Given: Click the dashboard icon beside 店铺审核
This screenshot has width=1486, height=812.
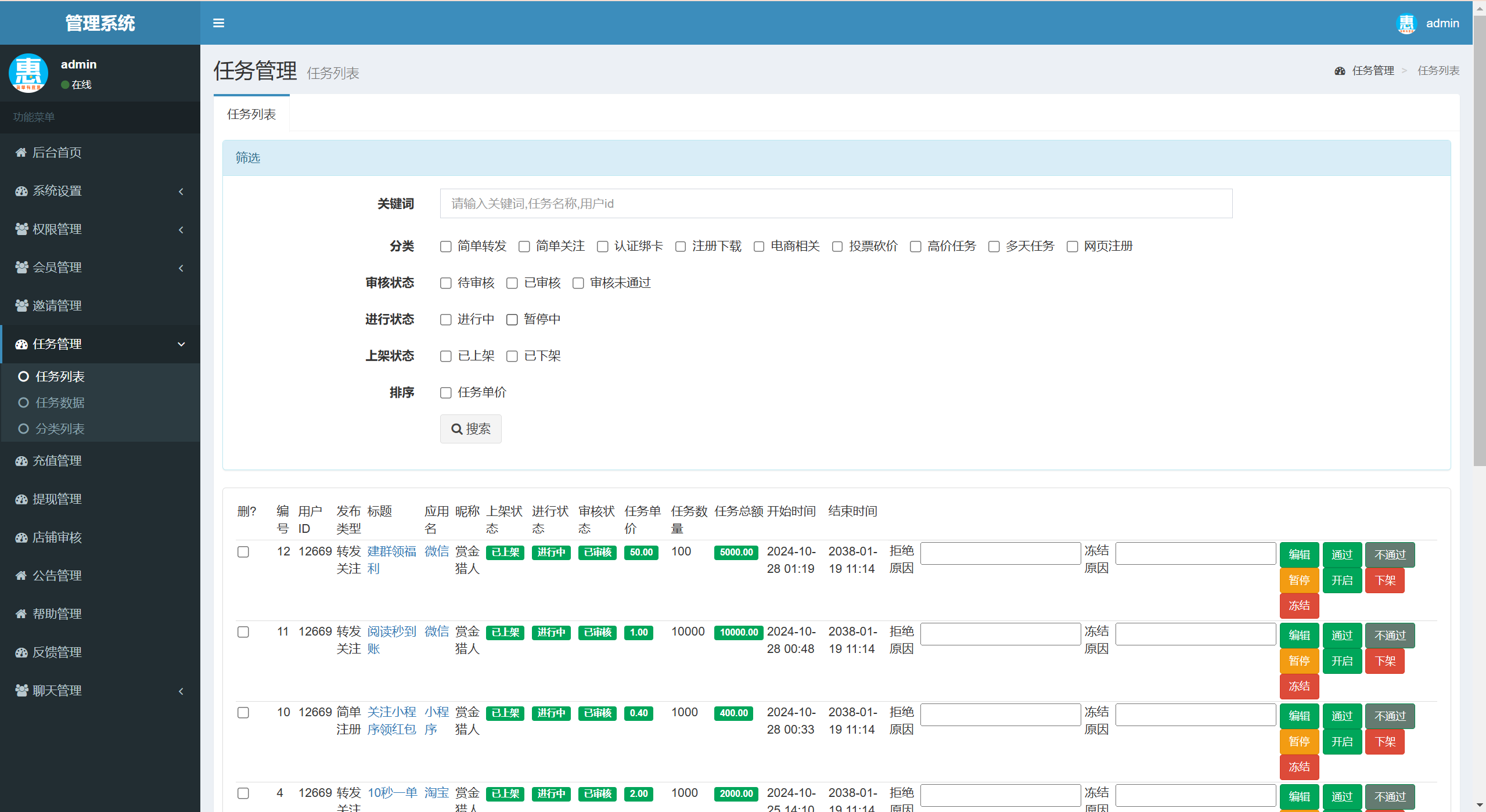Looking at the screenshot, I should point(21,537).
